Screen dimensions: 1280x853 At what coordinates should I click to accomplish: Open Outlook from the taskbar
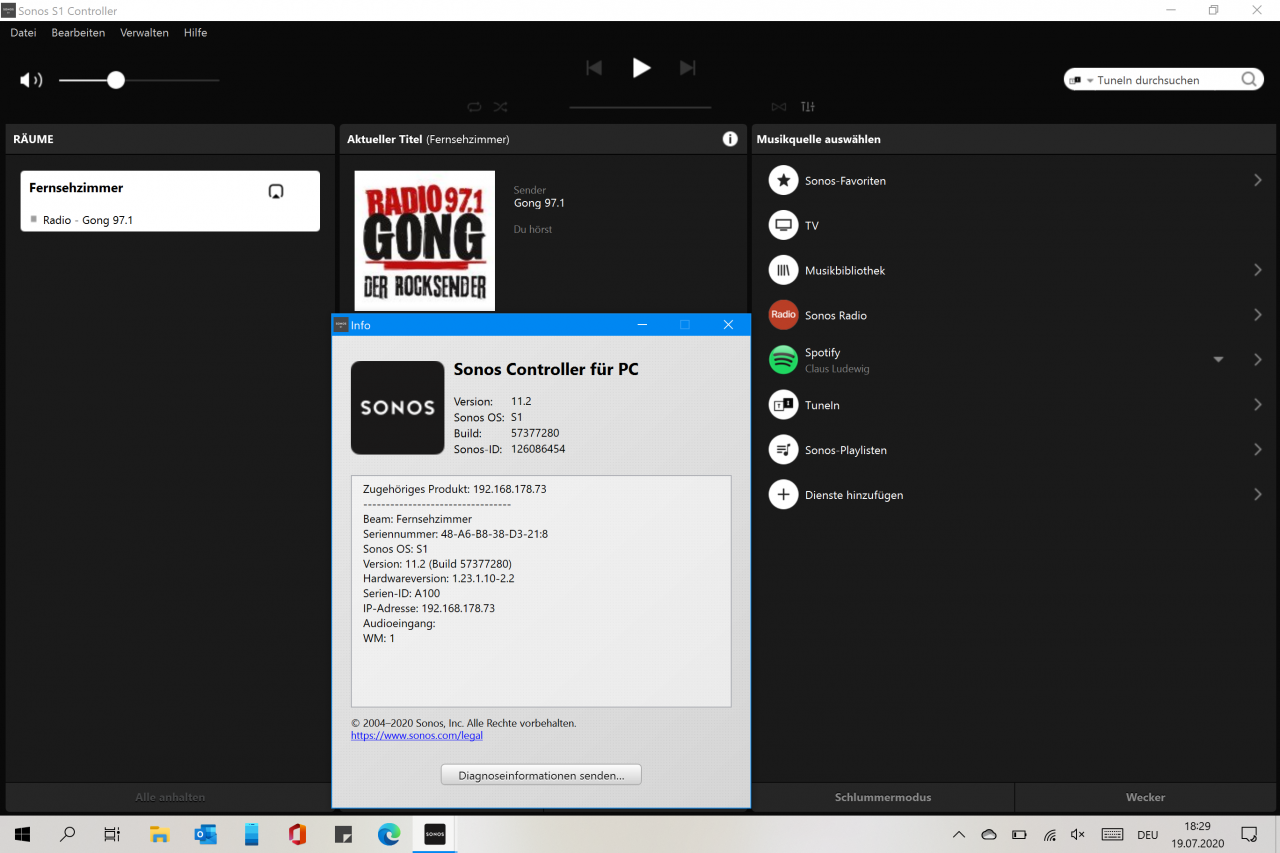tap(205, 834)
